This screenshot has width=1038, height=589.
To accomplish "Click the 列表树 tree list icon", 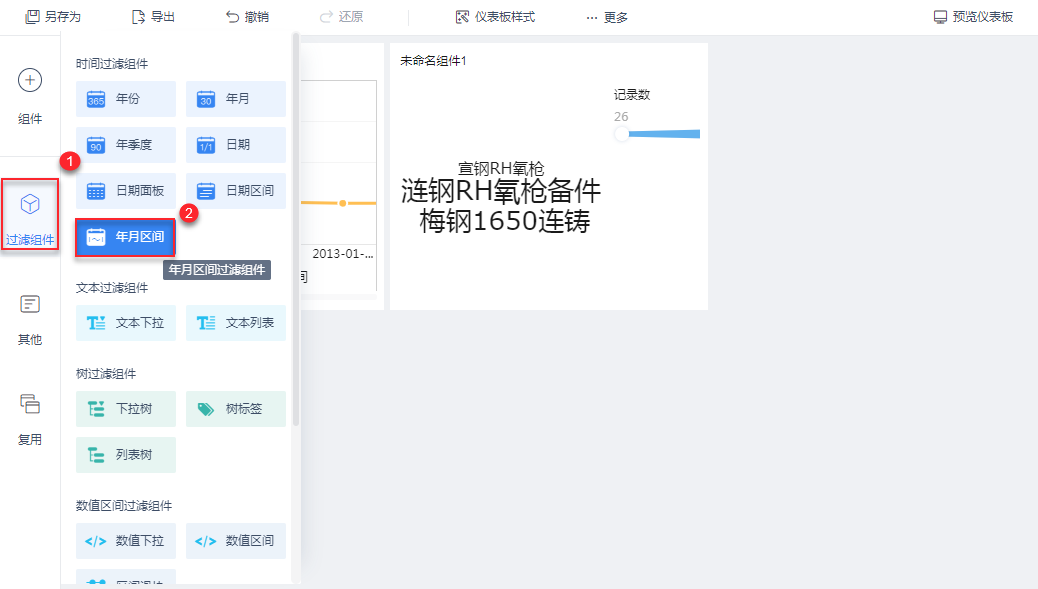I will [96, 455].
